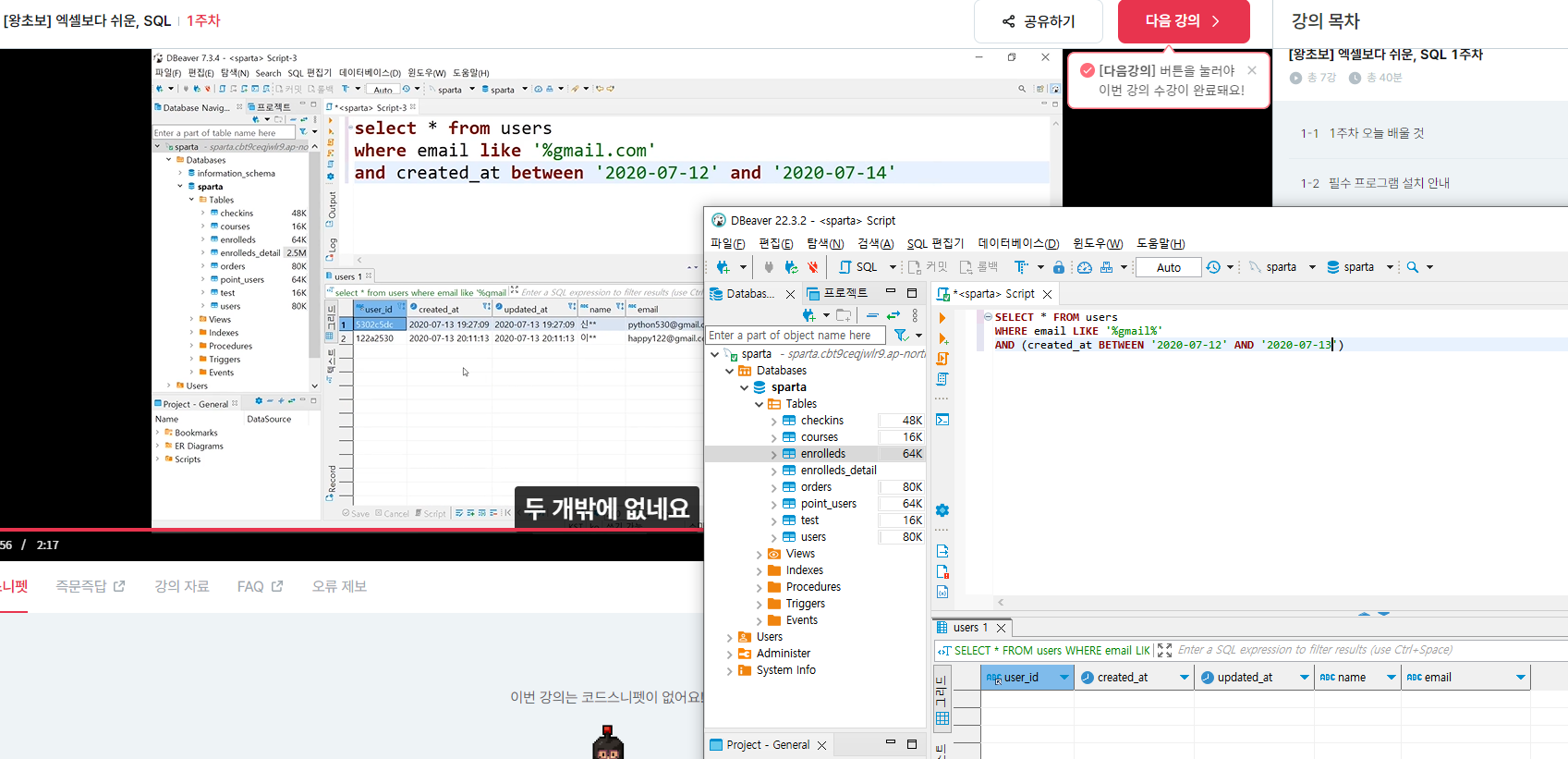The image size is (1568, 759).
Task: Click the red Disconnect plug icon
Action: pyautogui.click(x=813, y=267)
